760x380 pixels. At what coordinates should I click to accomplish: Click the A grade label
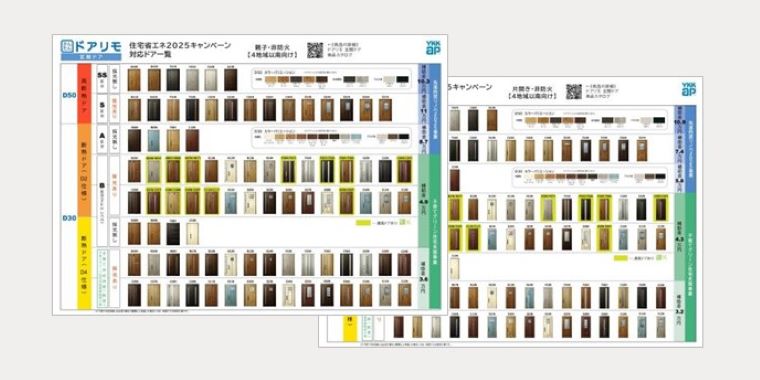(102, 136)
